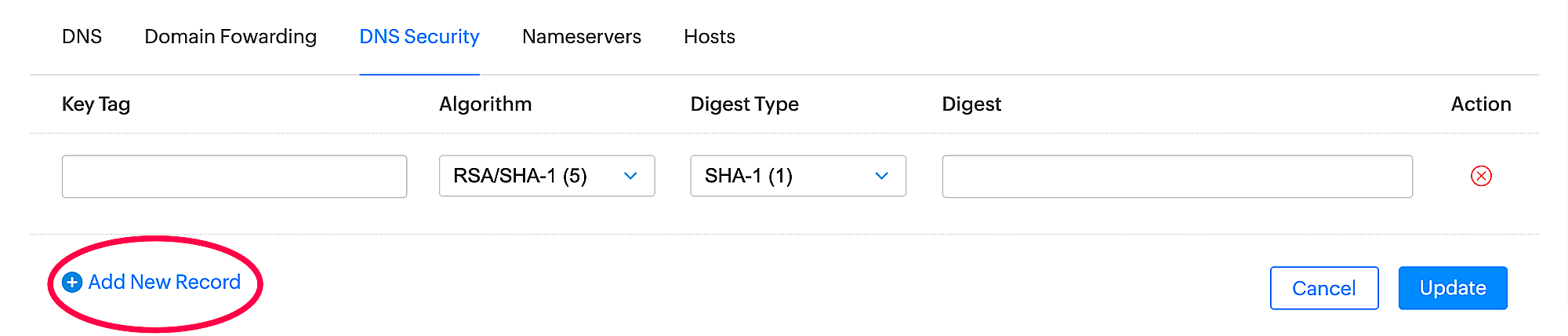Click the Update button
This screenshot has height=336, width=1568.
pos(1453,288)
